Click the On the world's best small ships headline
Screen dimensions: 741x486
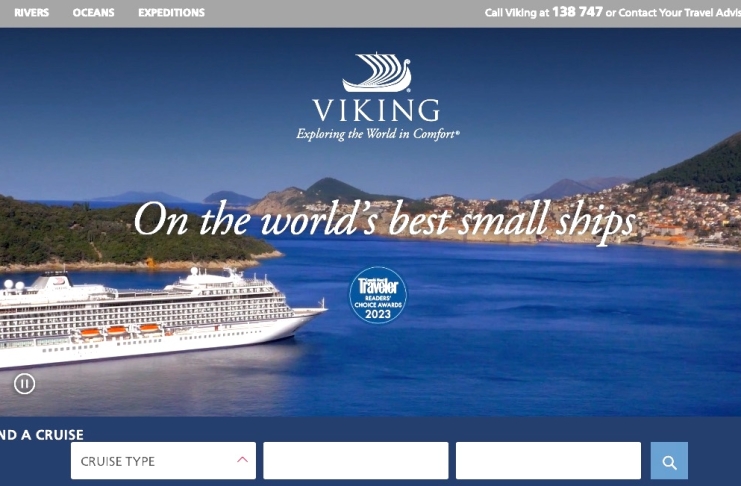tap(384, 221)
